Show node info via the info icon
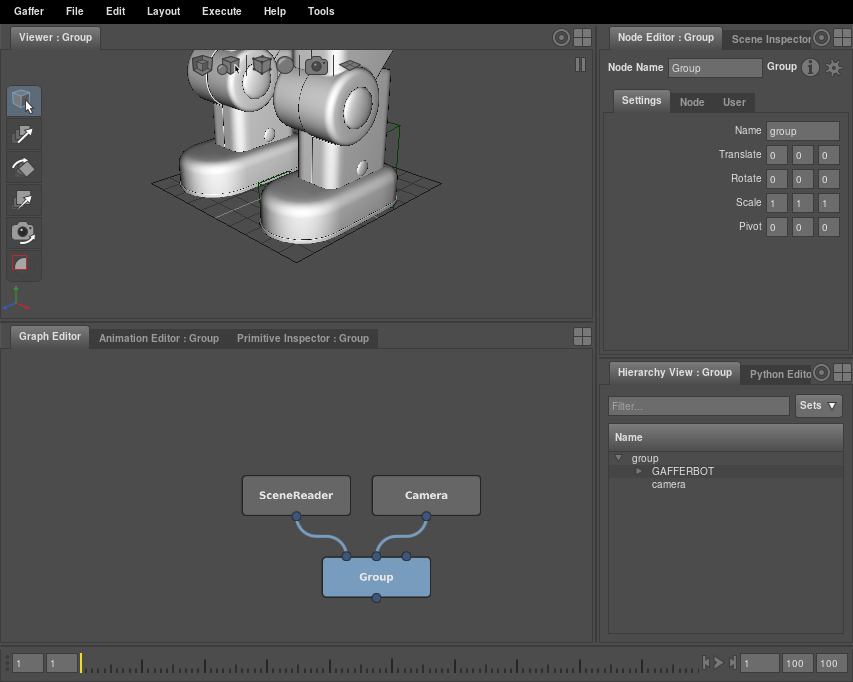 coord(810,67)
